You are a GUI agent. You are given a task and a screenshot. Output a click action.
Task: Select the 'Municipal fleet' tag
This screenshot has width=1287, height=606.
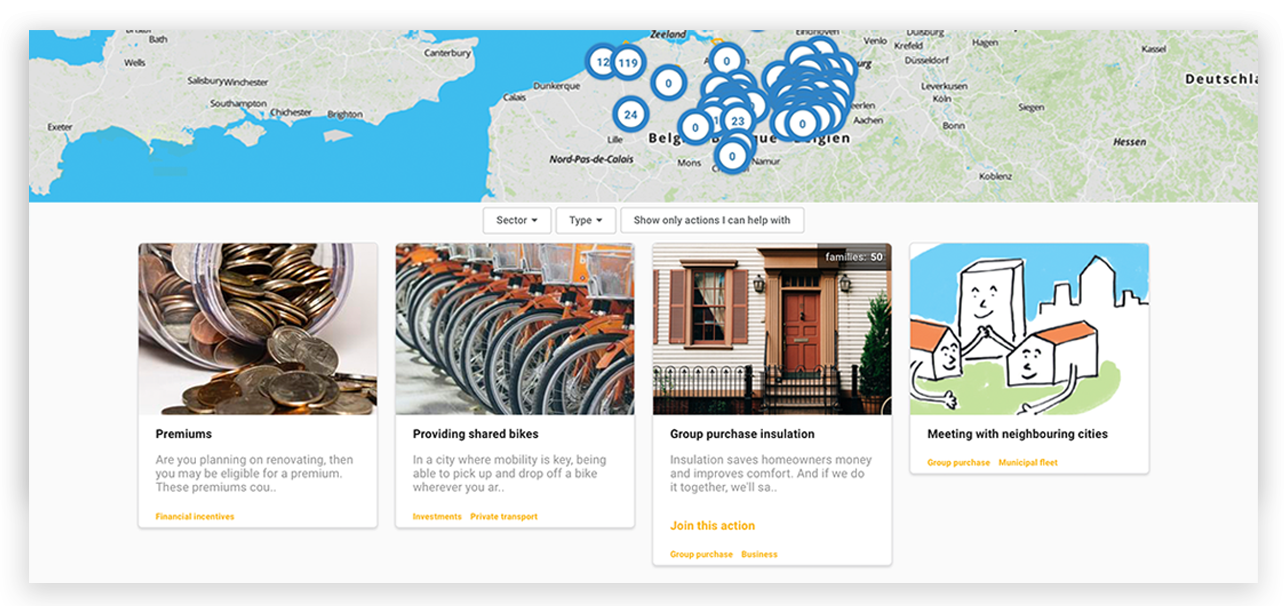tap(1028, 463)
